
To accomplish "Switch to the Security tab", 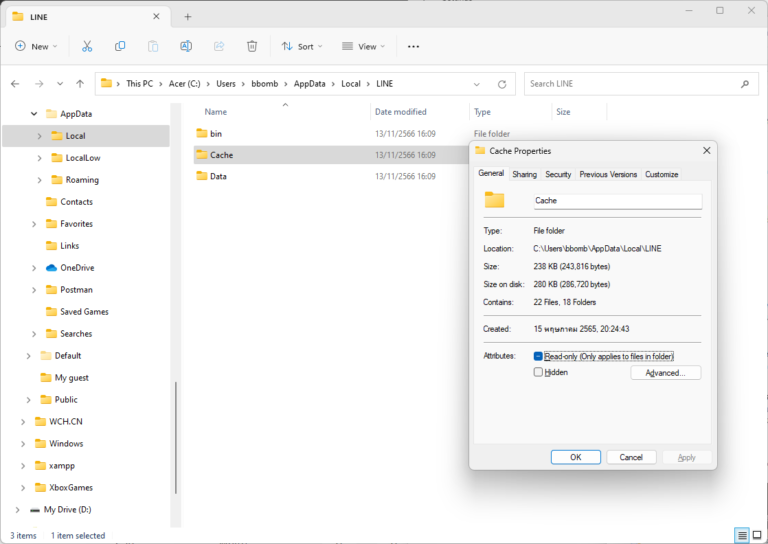I will 558,174.
